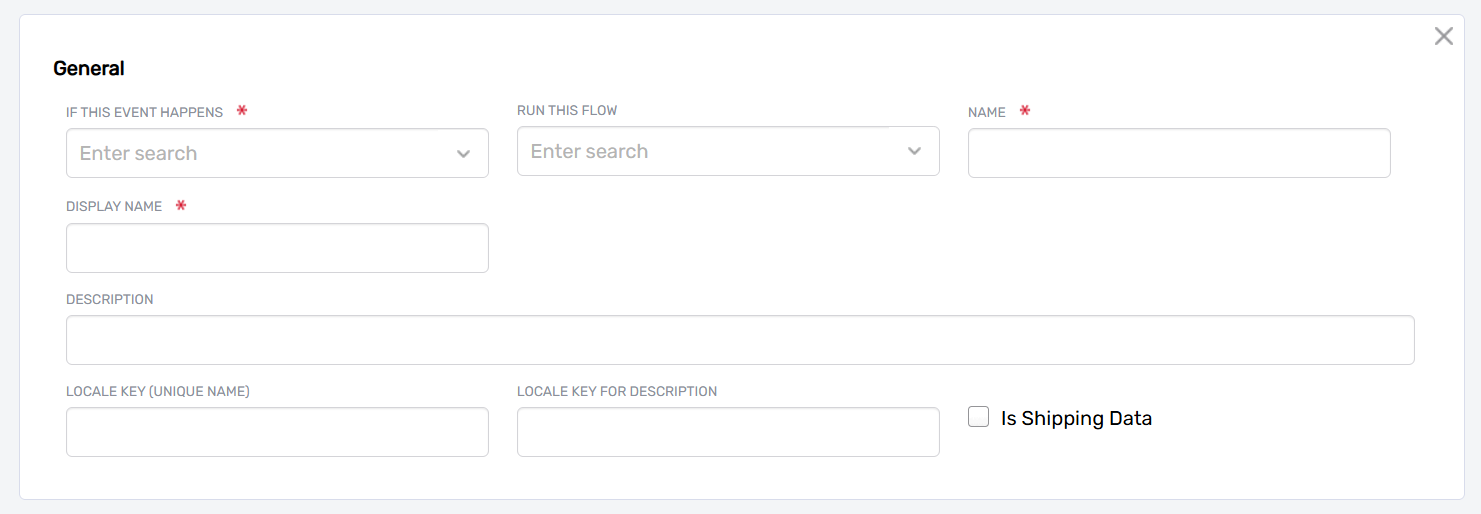Select the 'IF THIS EVENT HAPPENS' label
This screenshot has height=514, width=1481.
click(144, 112)
